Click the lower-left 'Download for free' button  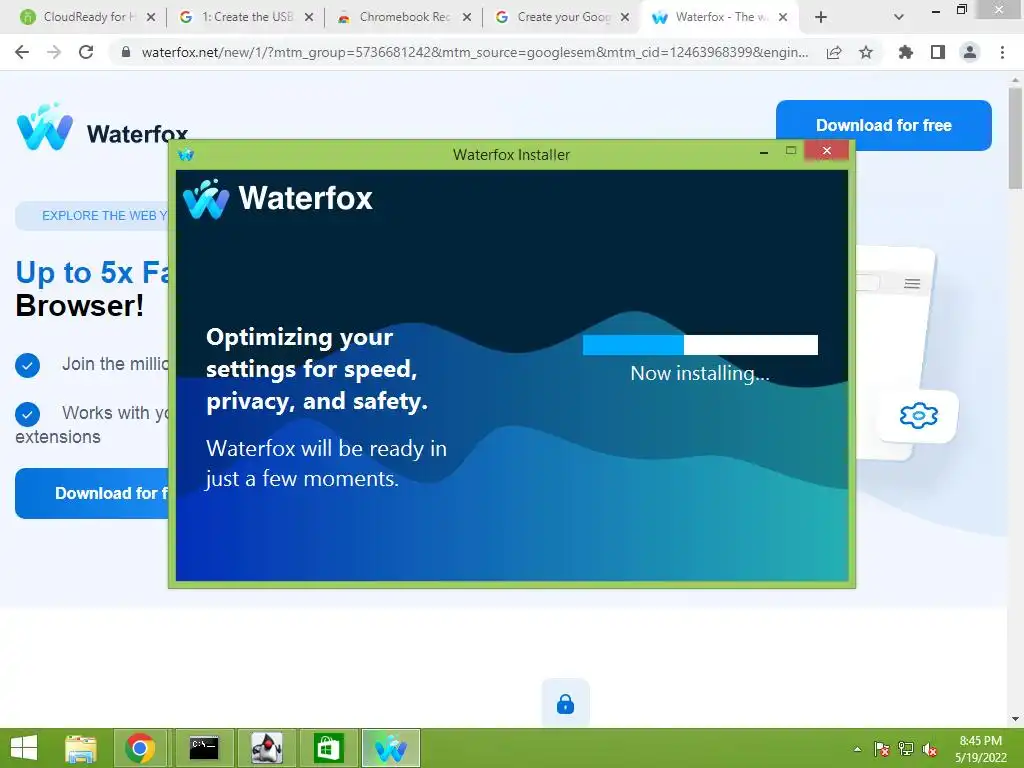[92, 493]
